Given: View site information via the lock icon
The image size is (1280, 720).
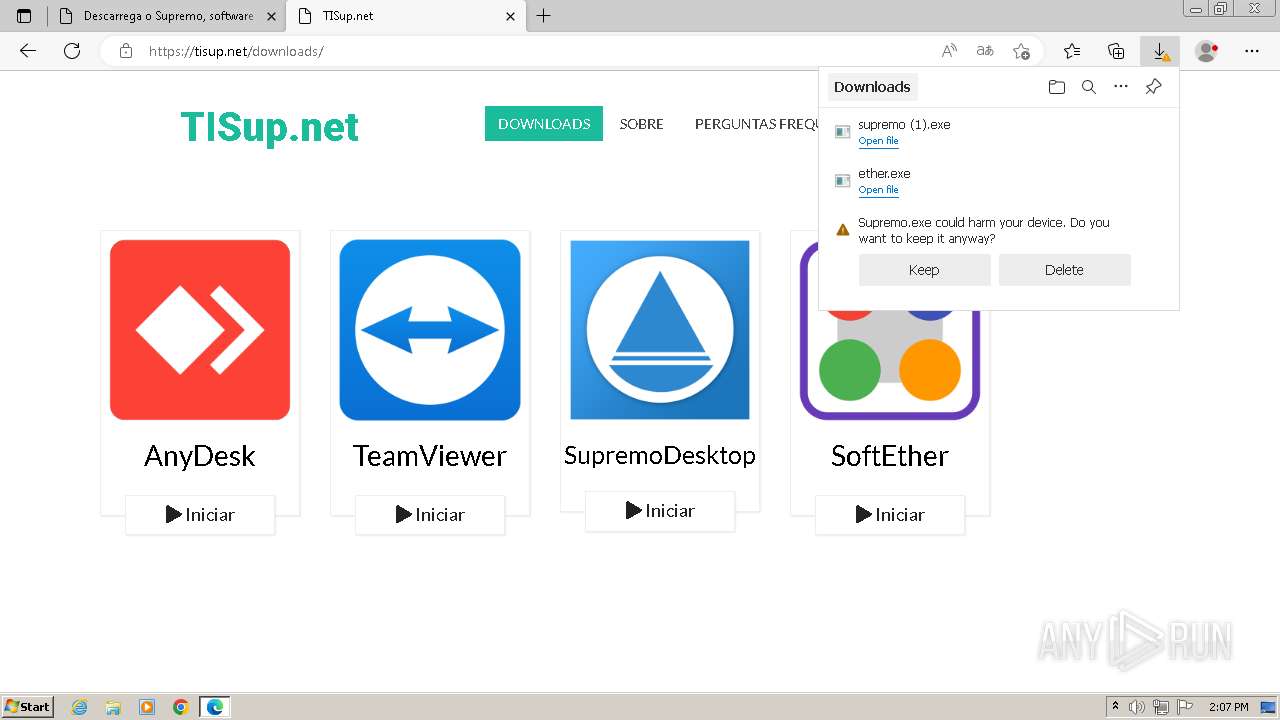Looking at the screenshot, I should (126, 51).
